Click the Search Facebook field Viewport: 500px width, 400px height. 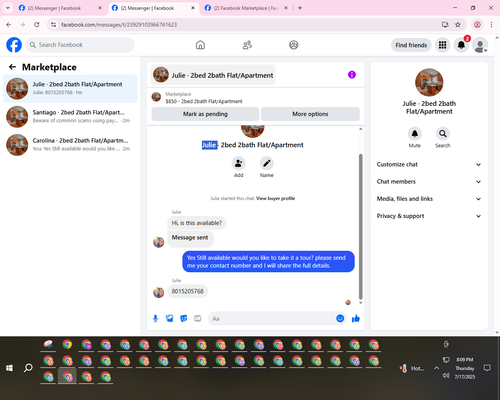[x=80, y=45]
